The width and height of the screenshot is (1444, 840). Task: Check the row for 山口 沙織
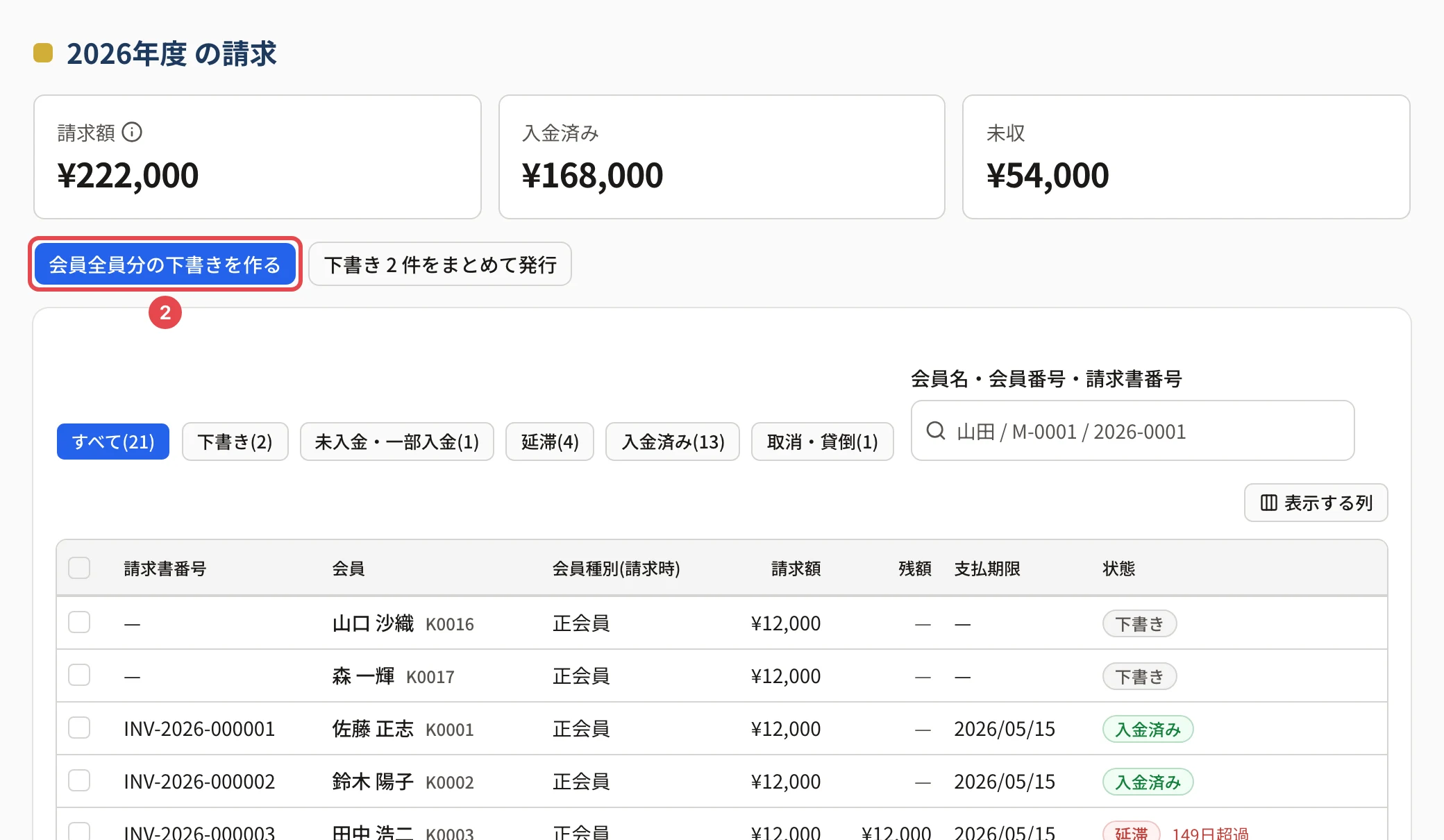tap(79, 622)
